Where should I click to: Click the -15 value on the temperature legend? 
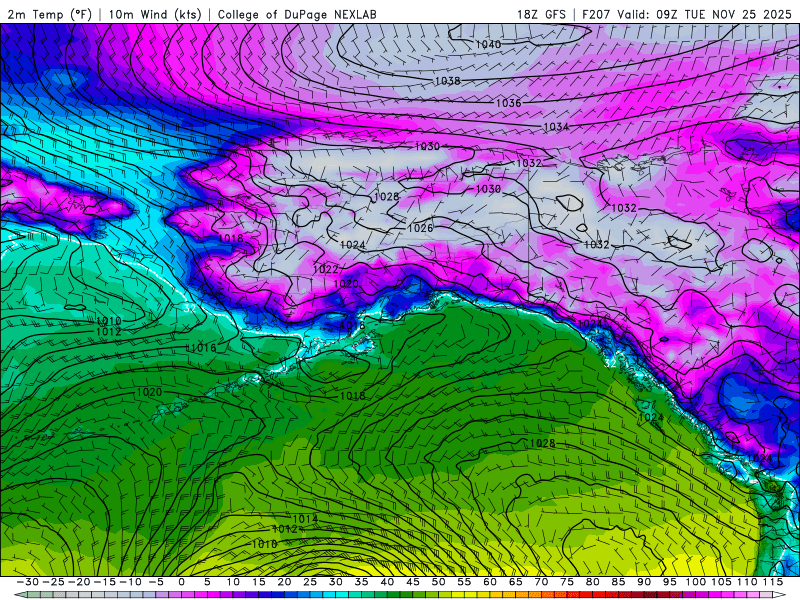click(x=105, y=582)
